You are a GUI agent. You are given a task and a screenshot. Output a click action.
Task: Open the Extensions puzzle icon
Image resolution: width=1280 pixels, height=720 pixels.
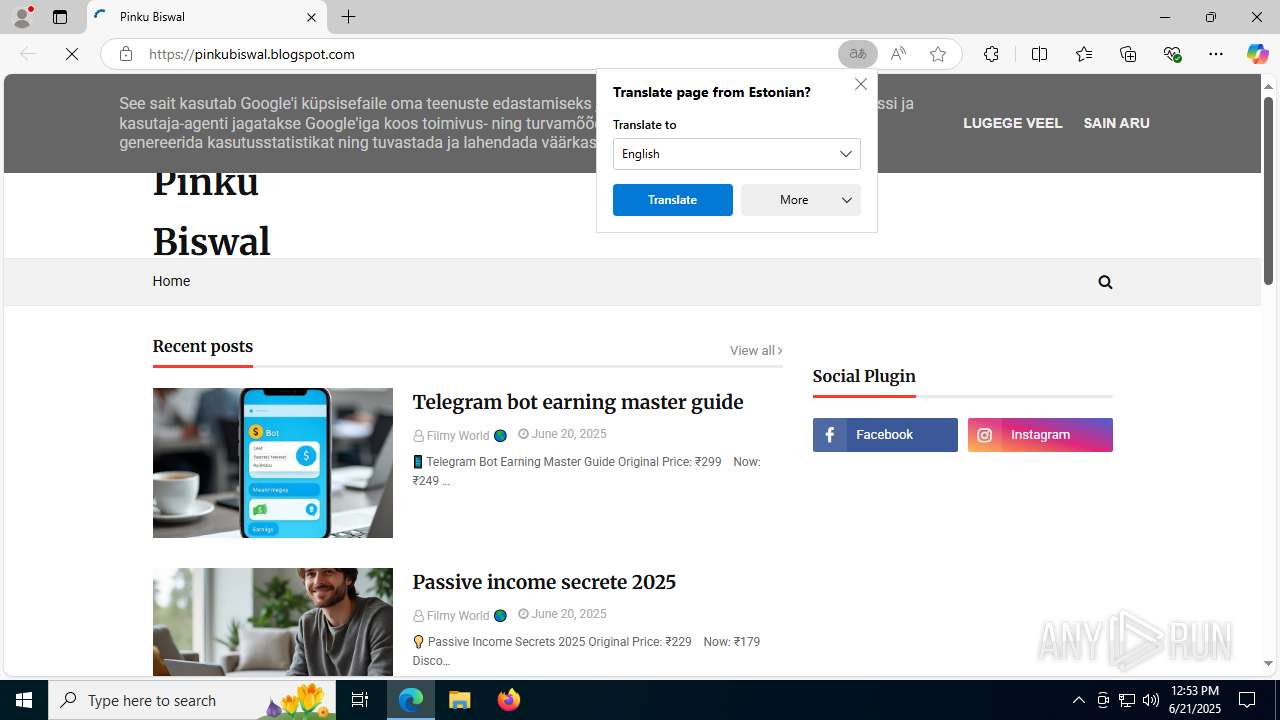click(x=991, y=54)
